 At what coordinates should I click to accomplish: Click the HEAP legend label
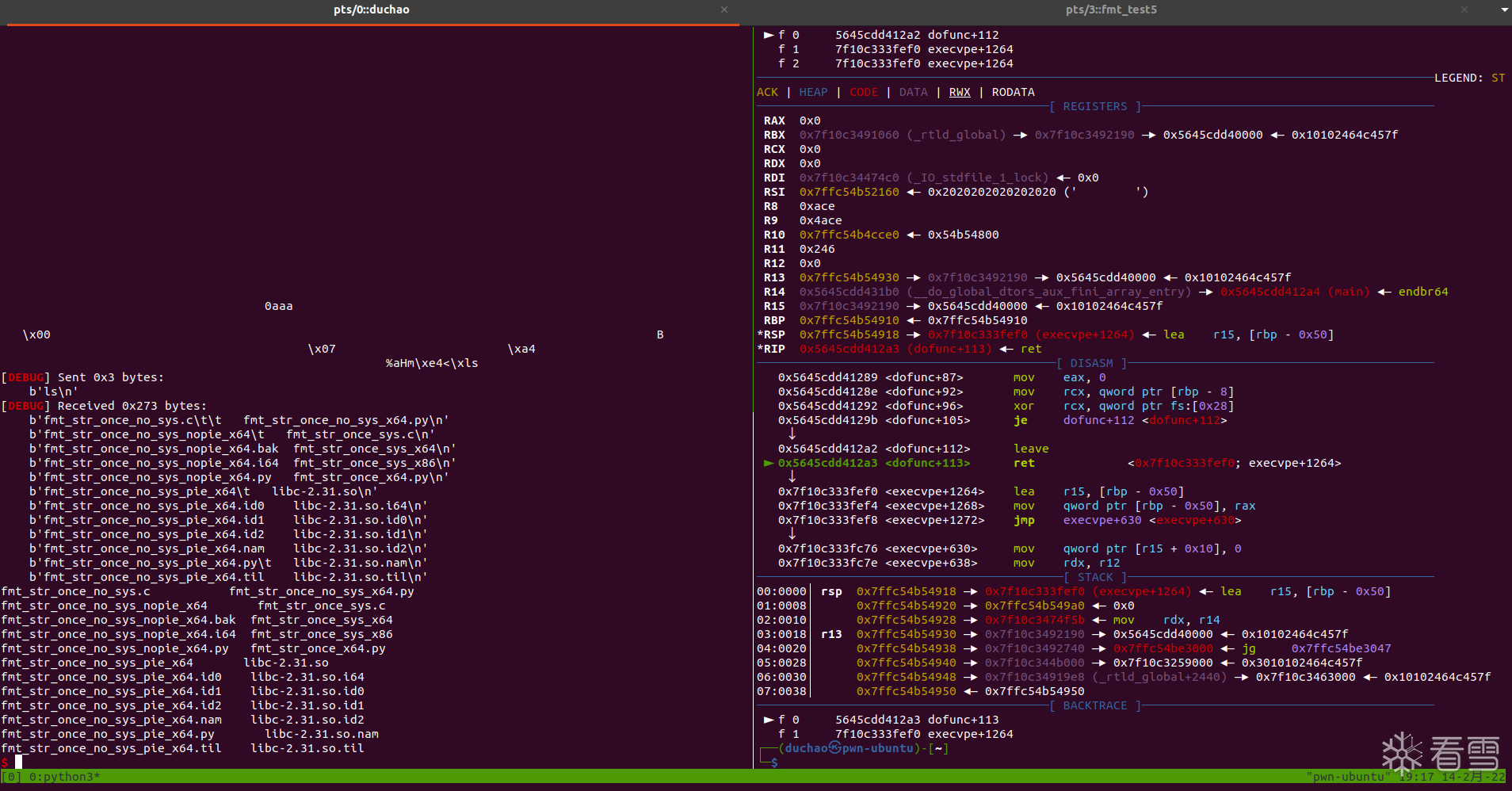(x=813, y=92)
